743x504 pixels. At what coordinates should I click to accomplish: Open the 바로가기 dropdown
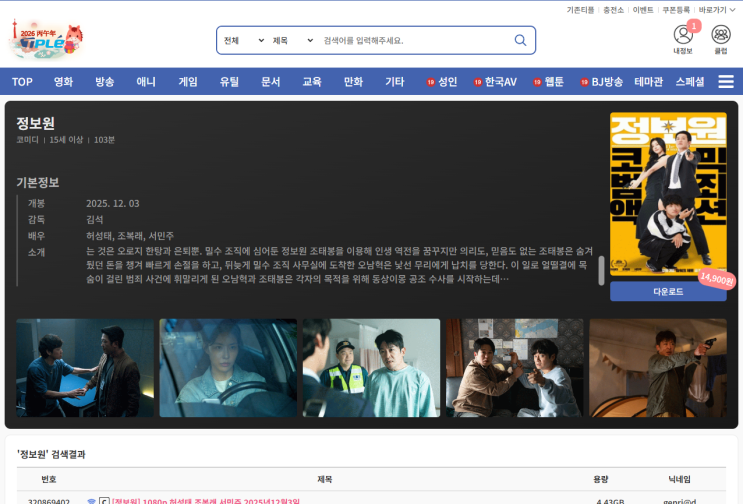[x=716, y=10]
